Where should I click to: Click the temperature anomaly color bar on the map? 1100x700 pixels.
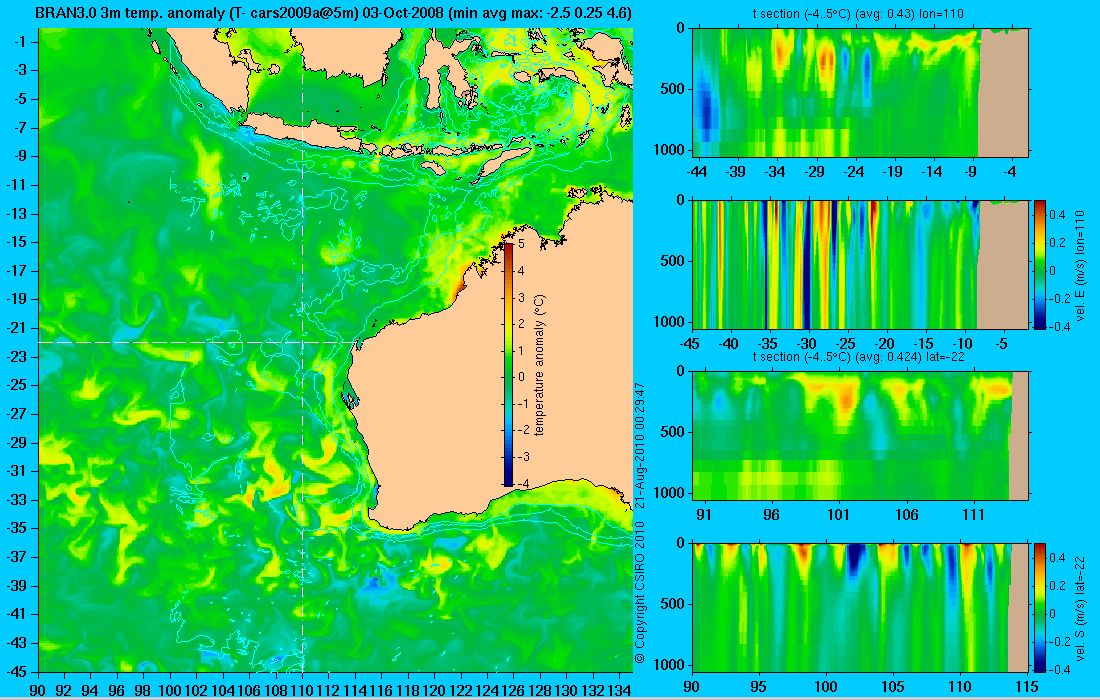(508, 364)
